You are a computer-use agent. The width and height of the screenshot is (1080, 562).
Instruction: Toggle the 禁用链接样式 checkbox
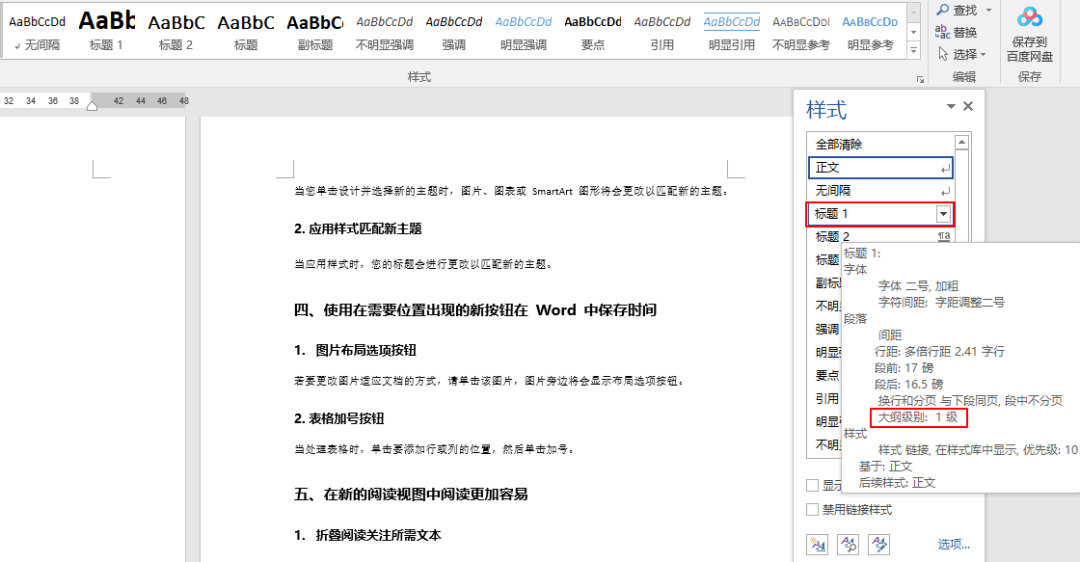tap(813, 510)
